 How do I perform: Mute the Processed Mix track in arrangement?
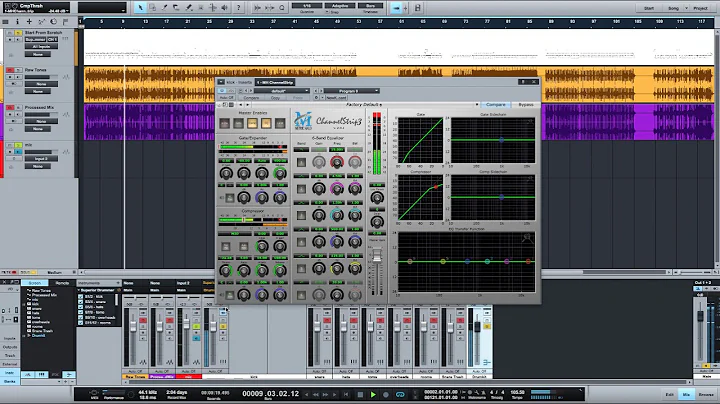[x=10, y=107]
